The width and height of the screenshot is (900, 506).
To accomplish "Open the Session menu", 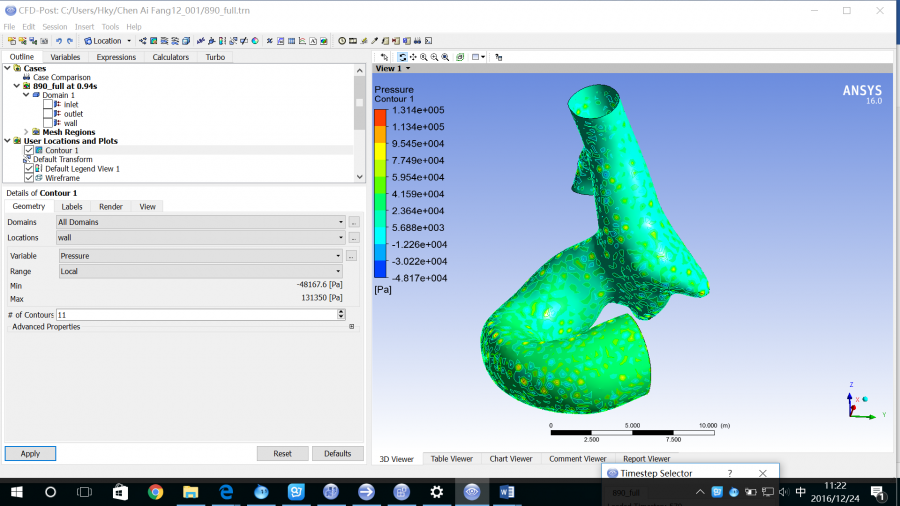I will tap(54, 26).
